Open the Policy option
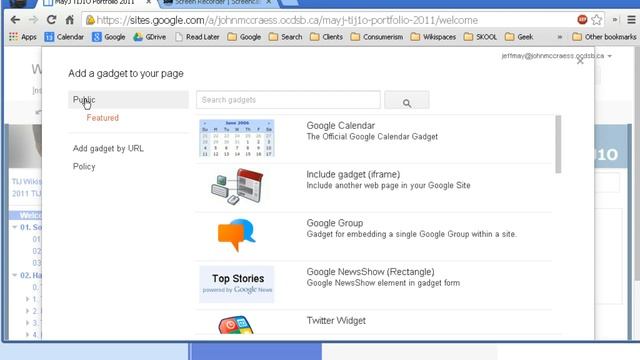 pyautogui.click(x=84, y=167)
